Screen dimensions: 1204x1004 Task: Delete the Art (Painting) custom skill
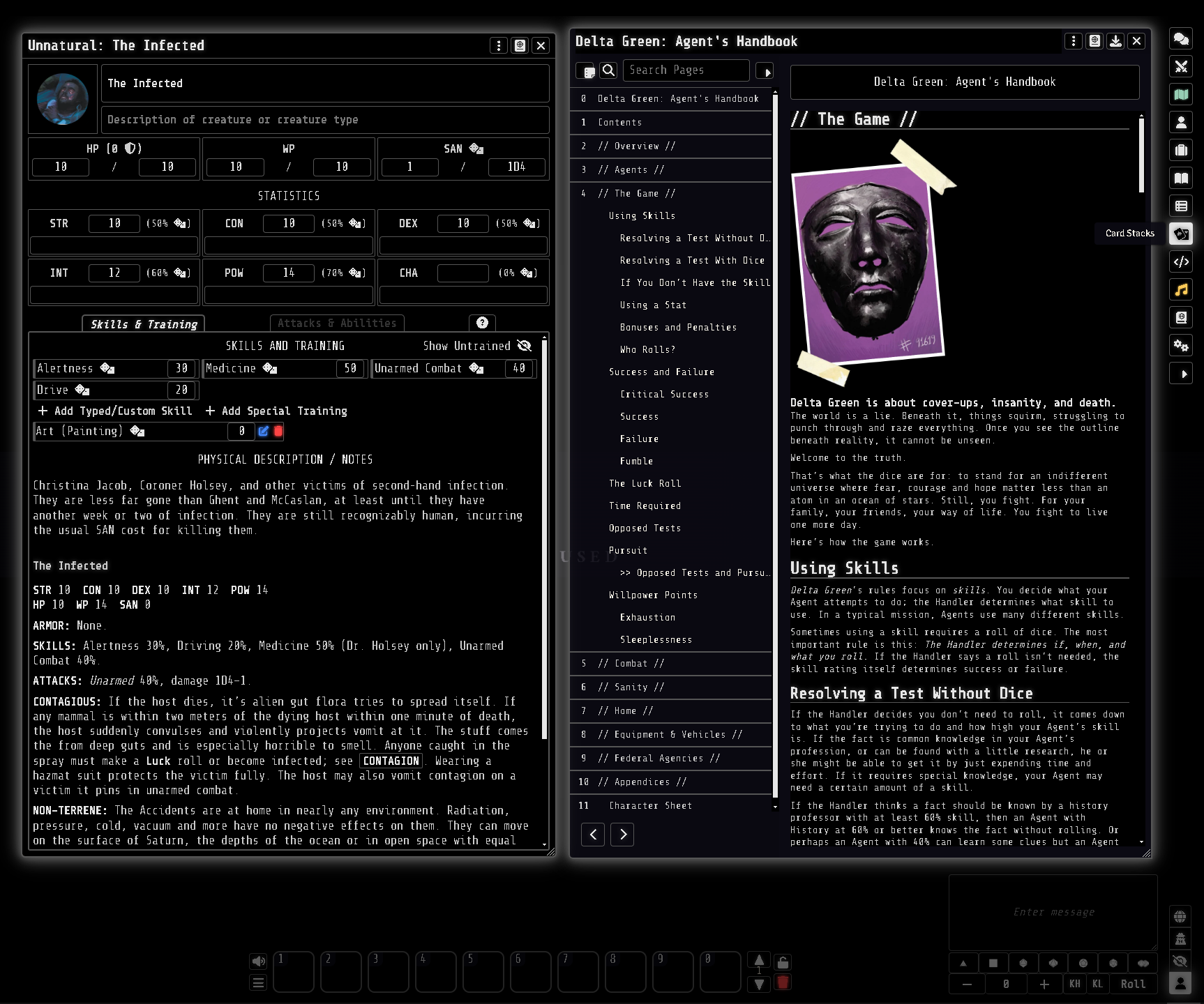[278, 431]
